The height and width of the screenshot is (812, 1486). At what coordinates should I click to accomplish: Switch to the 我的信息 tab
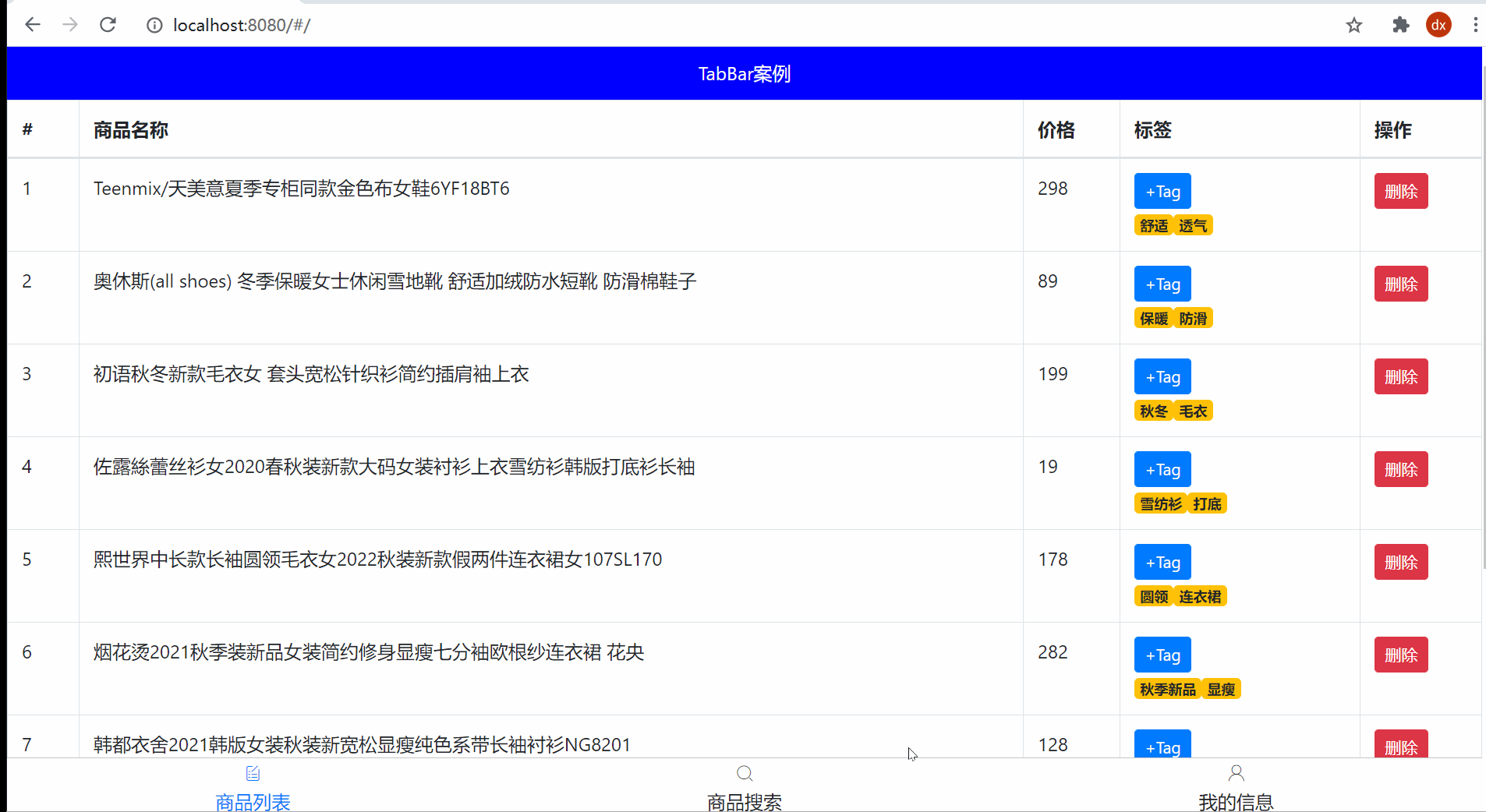[1236, 800]
